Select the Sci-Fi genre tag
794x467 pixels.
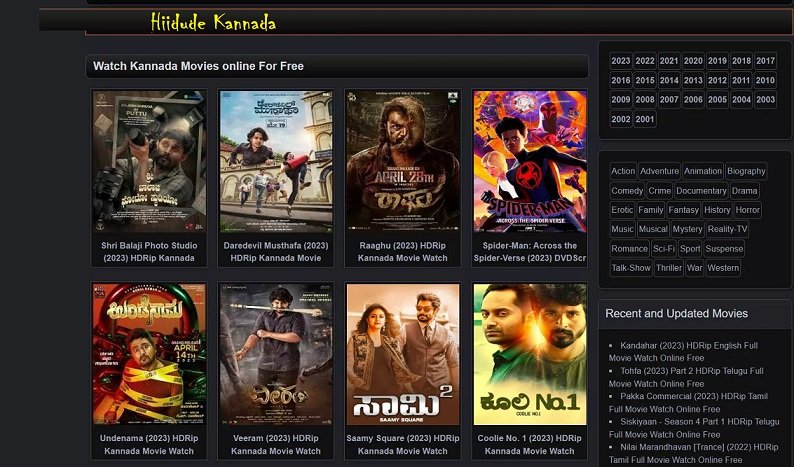(x=664, y=249)
